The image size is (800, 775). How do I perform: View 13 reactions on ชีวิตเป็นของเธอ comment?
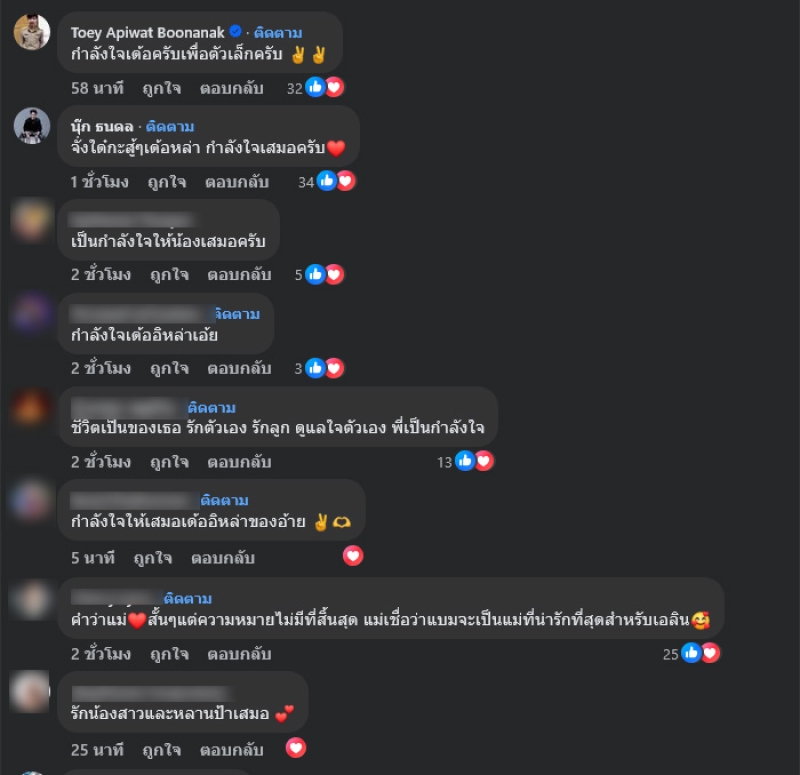465,462
